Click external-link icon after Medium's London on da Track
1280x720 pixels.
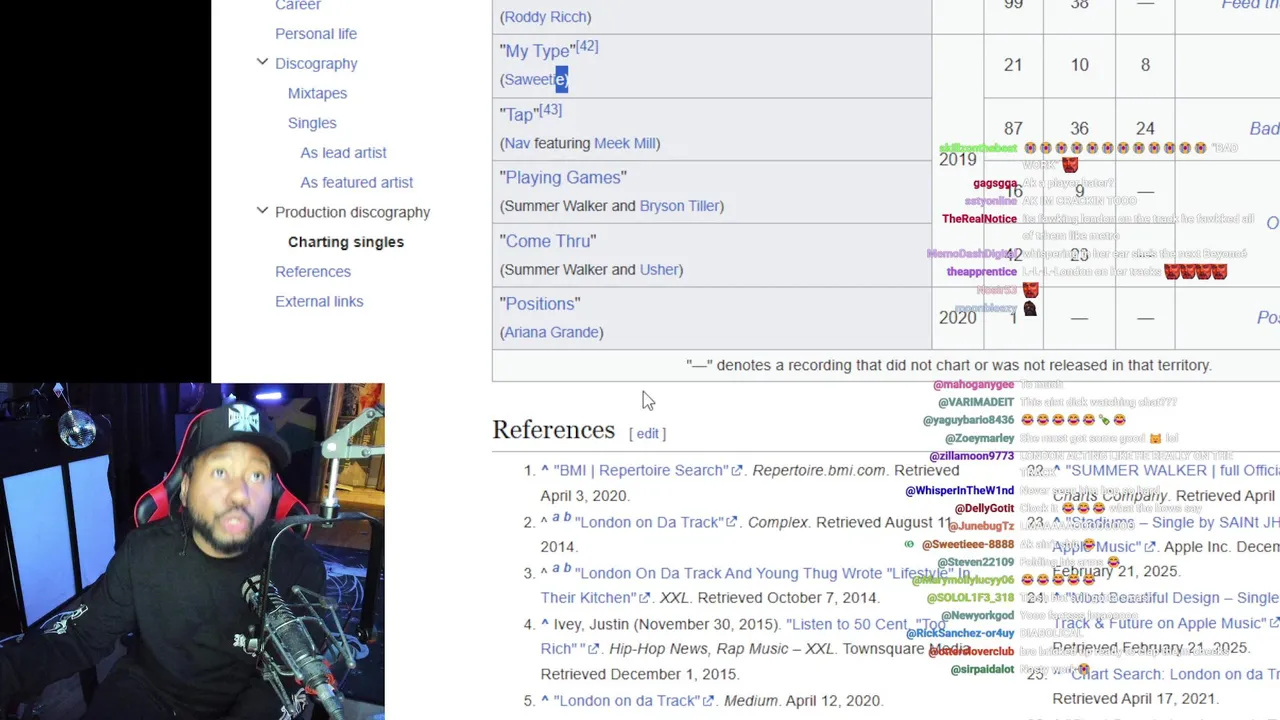(709, 701)
